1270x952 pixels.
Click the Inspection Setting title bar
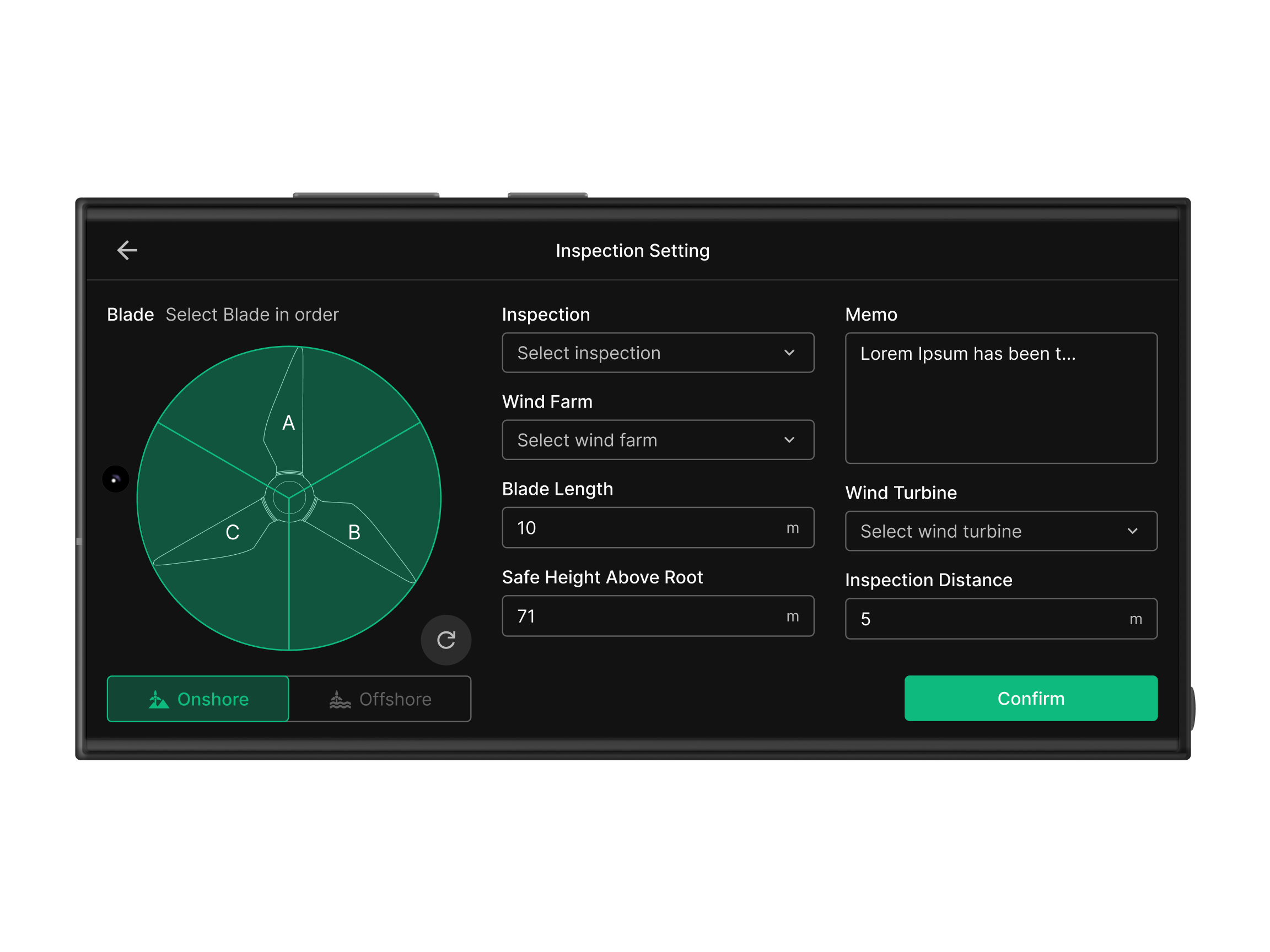(632, 250)
